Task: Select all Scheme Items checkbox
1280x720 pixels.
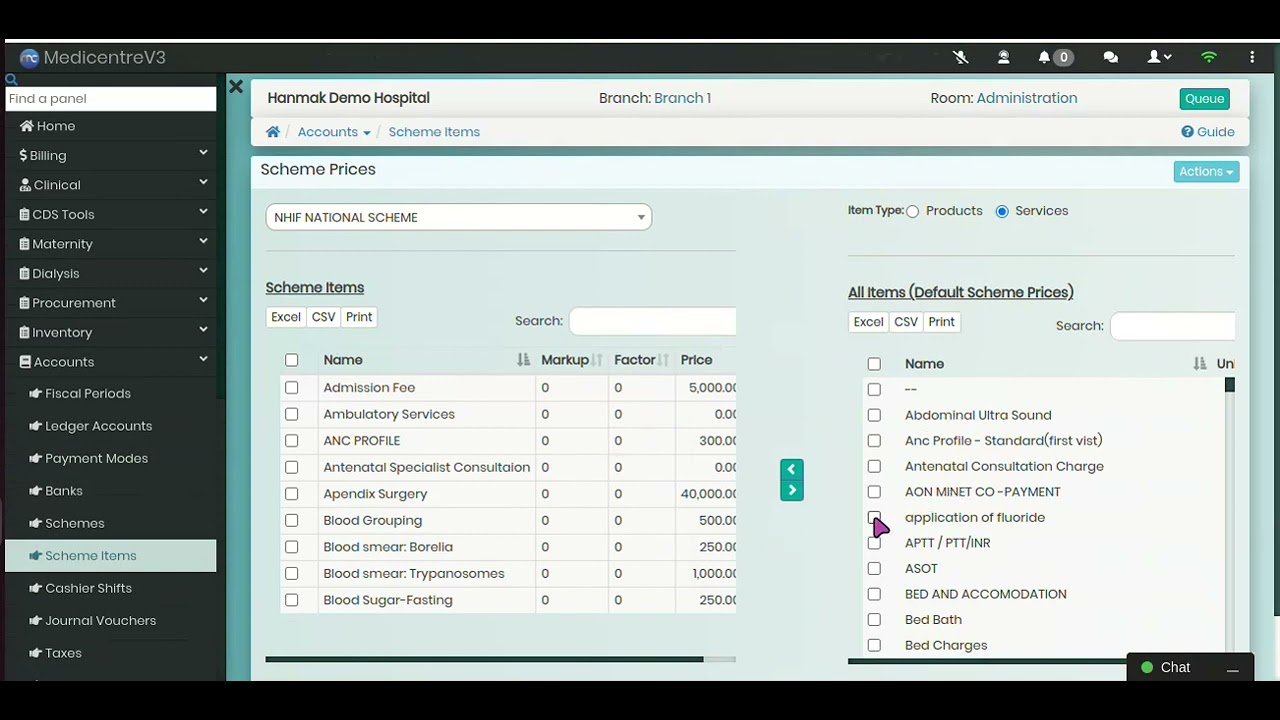Action: [x=291, y=360]
